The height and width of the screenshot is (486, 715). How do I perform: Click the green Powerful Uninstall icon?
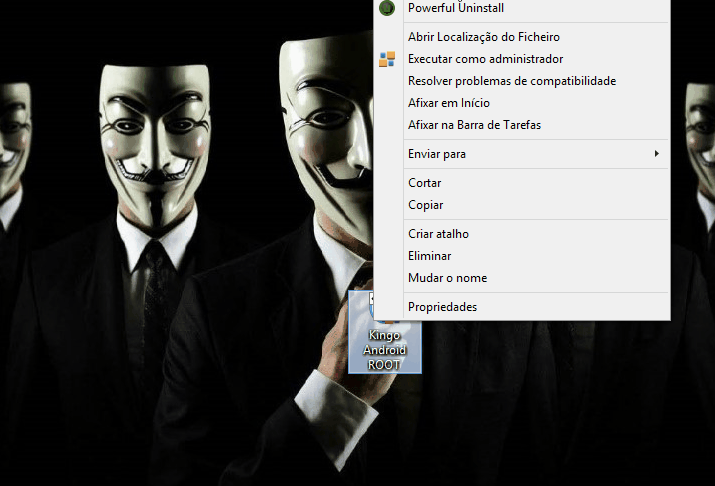pyautogui.click(x=387, y=8)
